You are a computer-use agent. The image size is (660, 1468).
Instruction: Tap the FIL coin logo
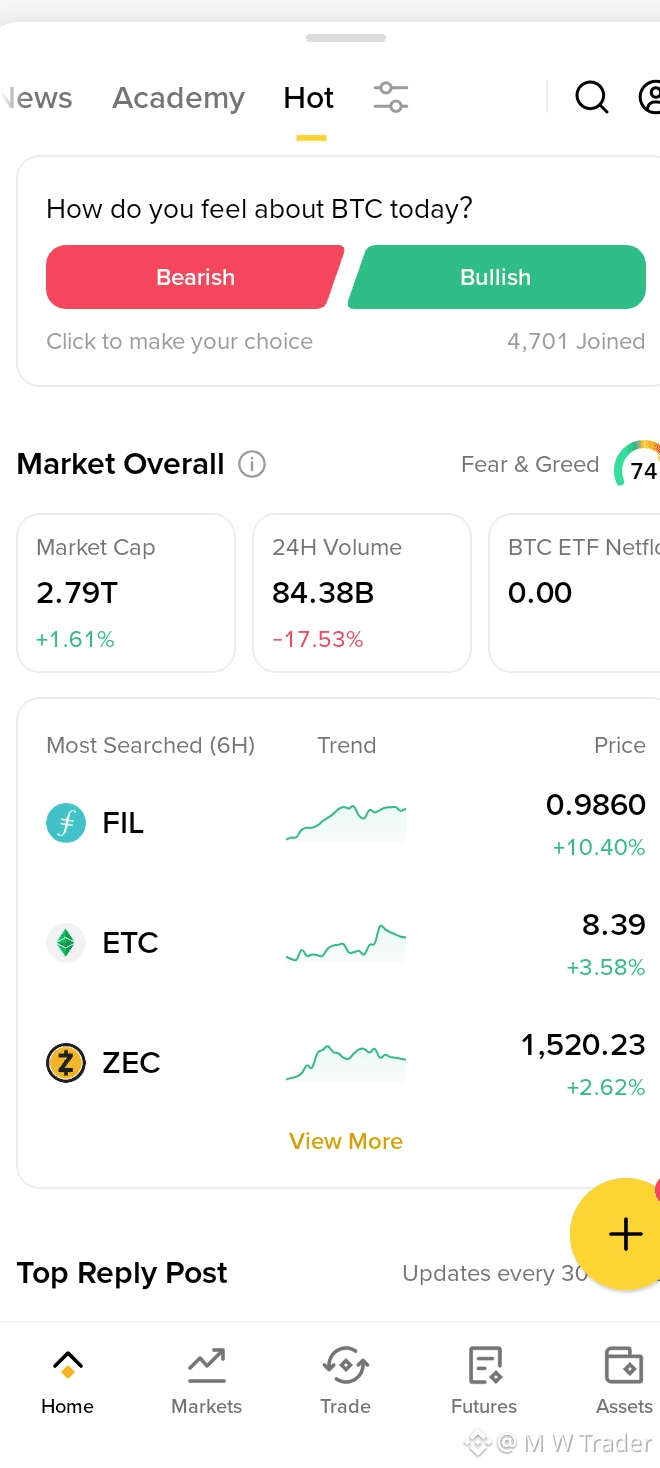[x=66, y=823]
